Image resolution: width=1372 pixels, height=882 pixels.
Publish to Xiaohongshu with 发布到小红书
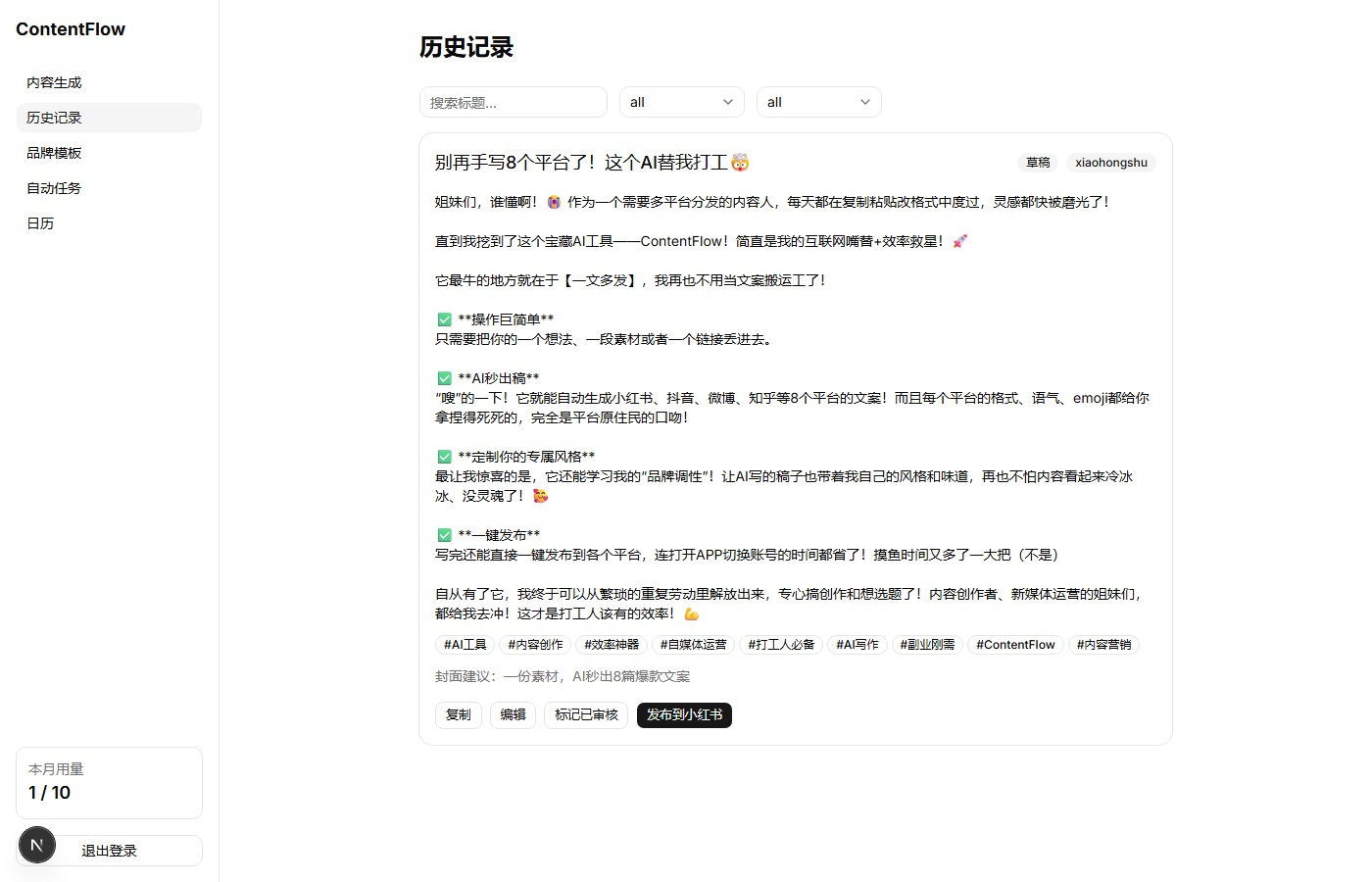coord(684,714)
